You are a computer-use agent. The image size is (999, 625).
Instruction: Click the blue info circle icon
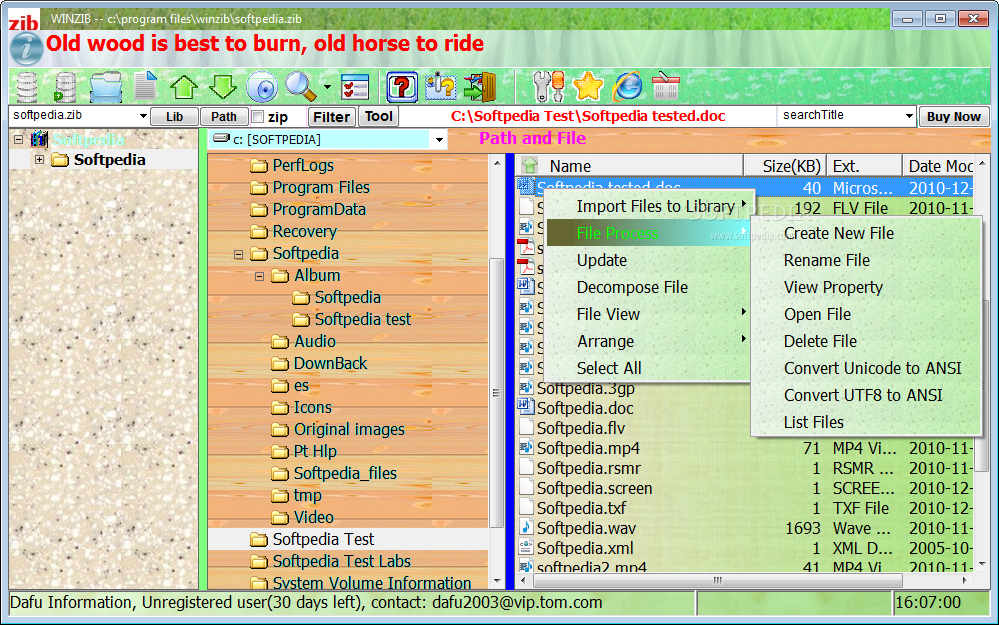pyautogui.click(x=27, y=48)
